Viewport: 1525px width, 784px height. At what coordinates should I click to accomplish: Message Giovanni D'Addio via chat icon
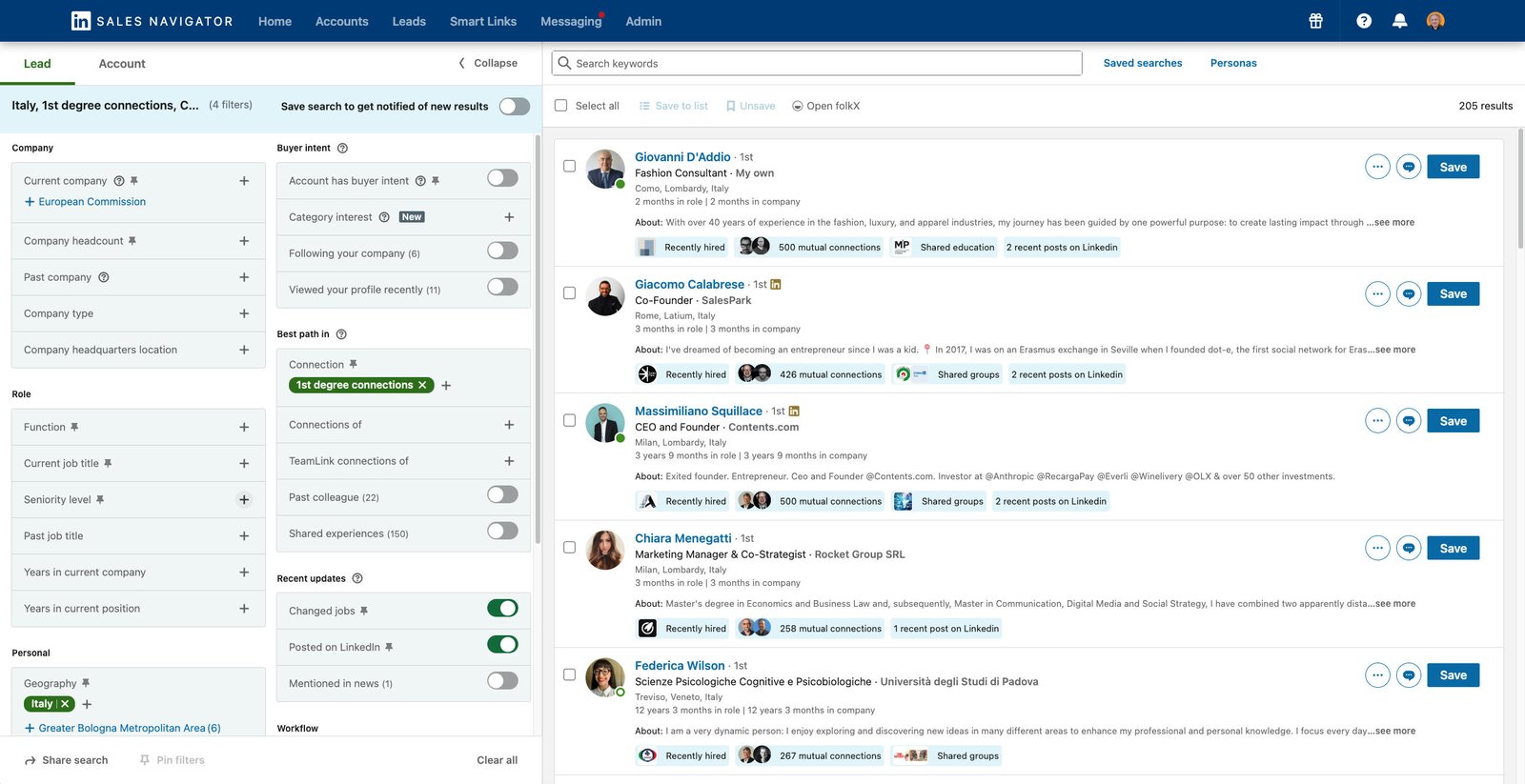point(1409,167)
